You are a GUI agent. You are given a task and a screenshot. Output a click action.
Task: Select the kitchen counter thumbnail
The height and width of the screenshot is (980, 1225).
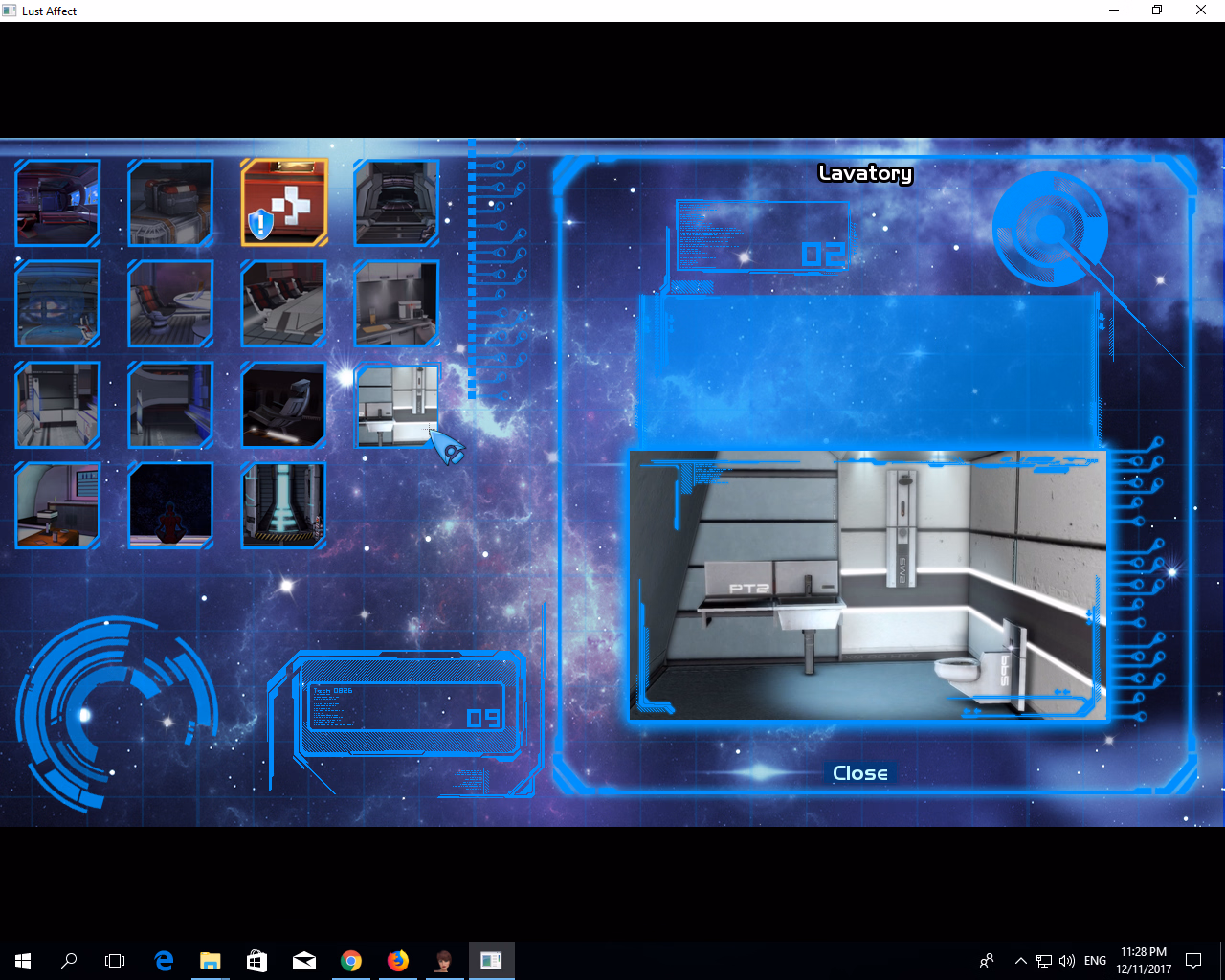click(396, 304)
